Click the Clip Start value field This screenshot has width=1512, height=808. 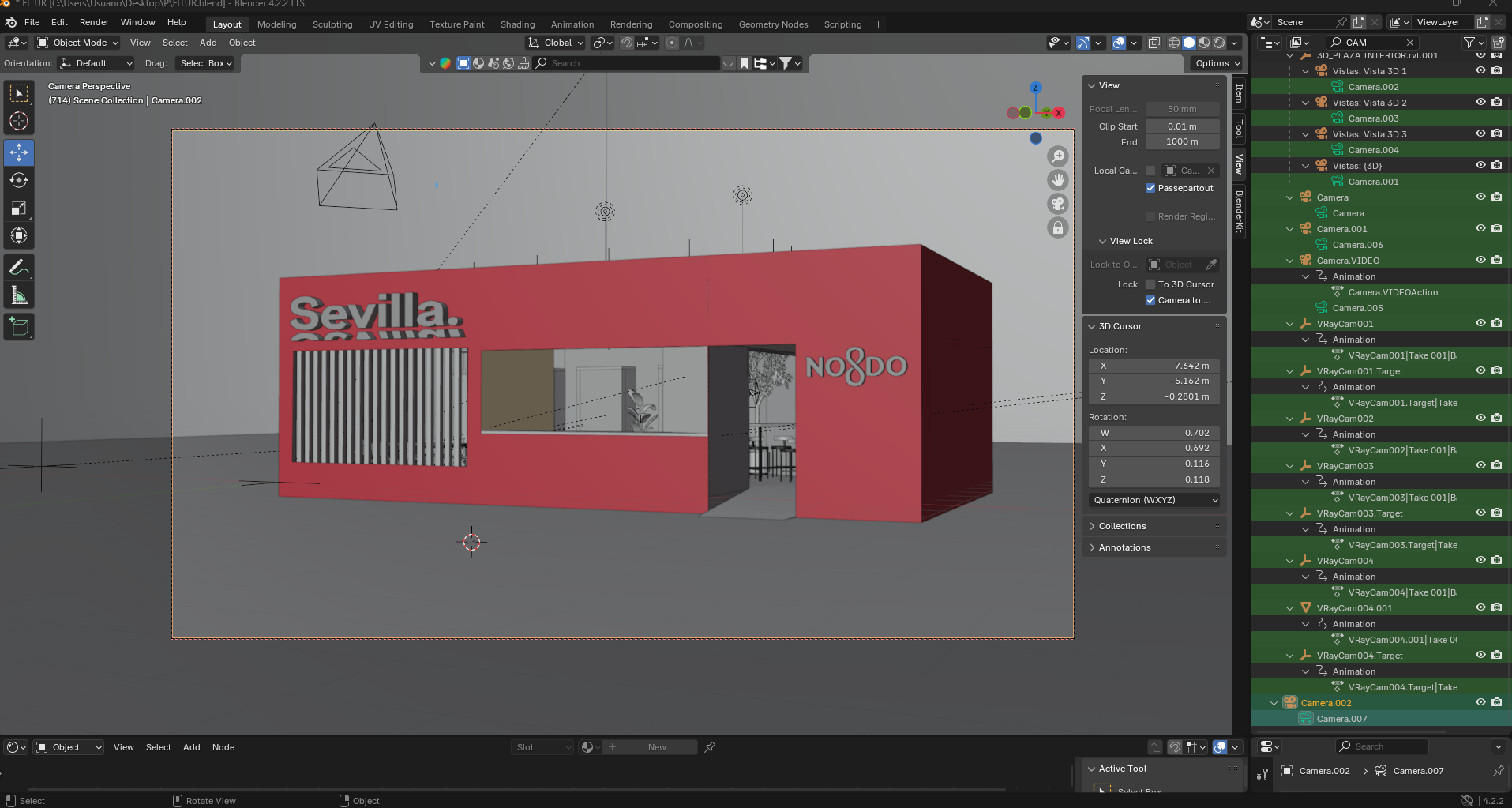tap(1182, 126)
